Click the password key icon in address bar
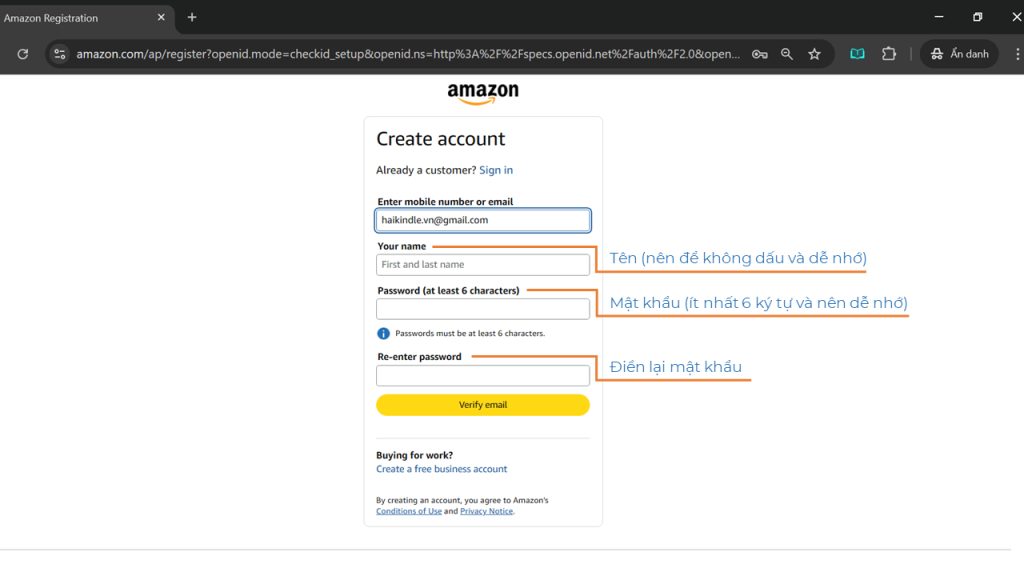 (760, 54)
